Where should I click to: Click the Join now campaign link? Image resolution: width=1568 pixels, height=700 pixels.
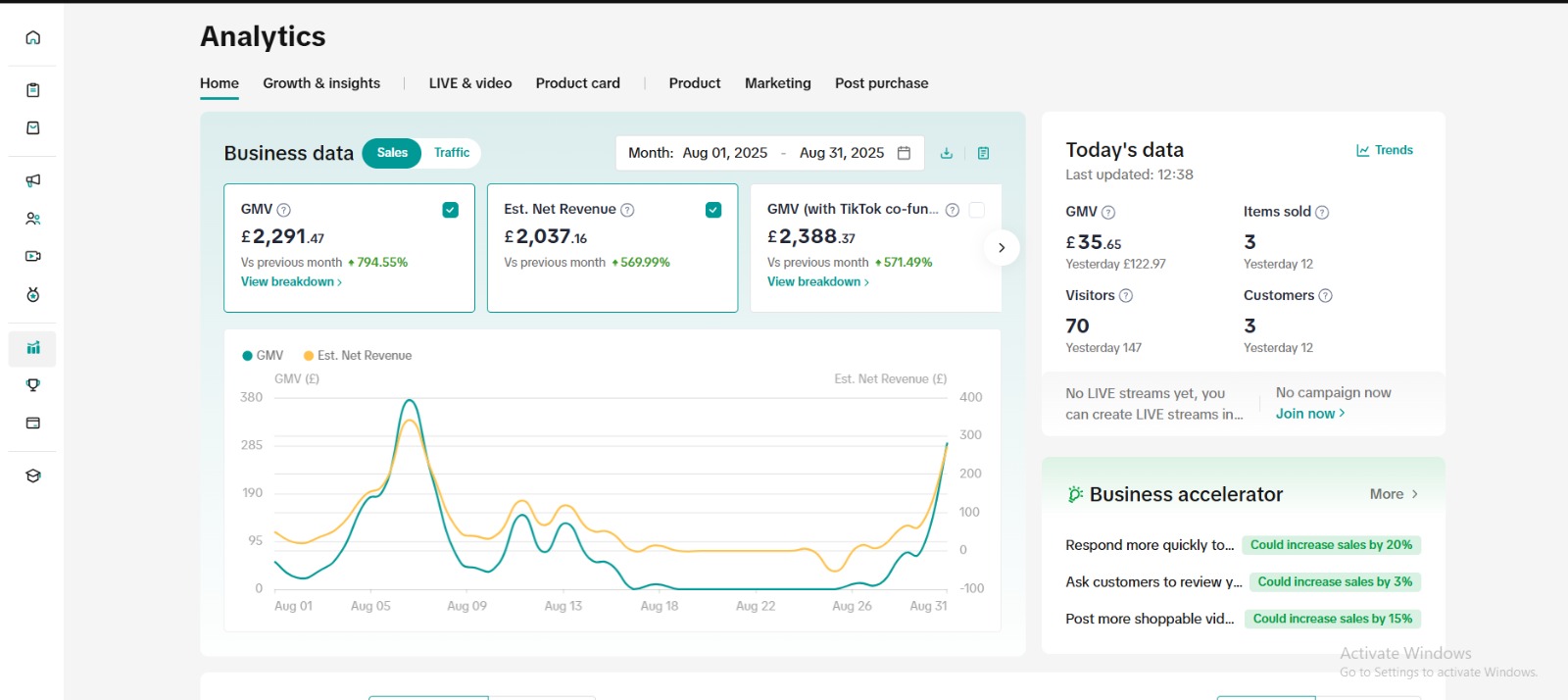tap(1309, 414)
